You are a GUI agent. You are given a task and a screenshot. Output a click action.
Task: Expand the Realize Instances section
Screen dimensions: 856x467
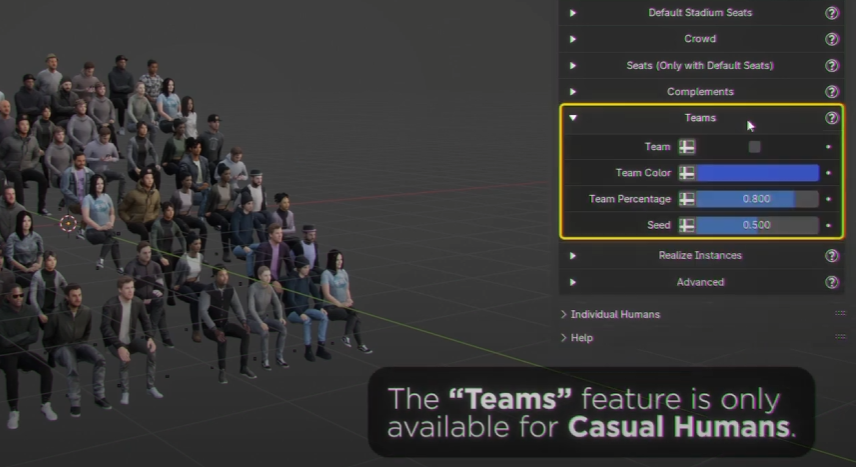coord(573,256)
